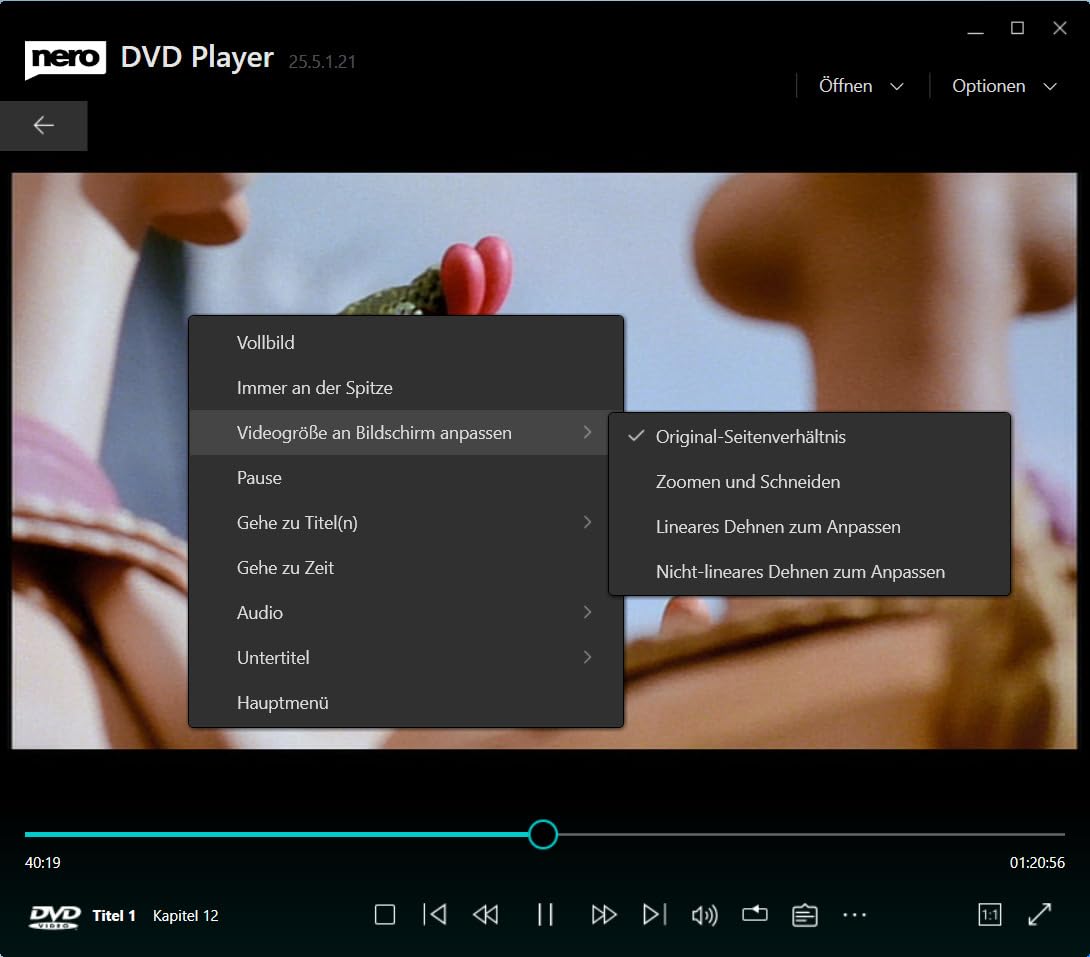1090x957 pixels.
Task: Rewind the video
Action: 486,915
